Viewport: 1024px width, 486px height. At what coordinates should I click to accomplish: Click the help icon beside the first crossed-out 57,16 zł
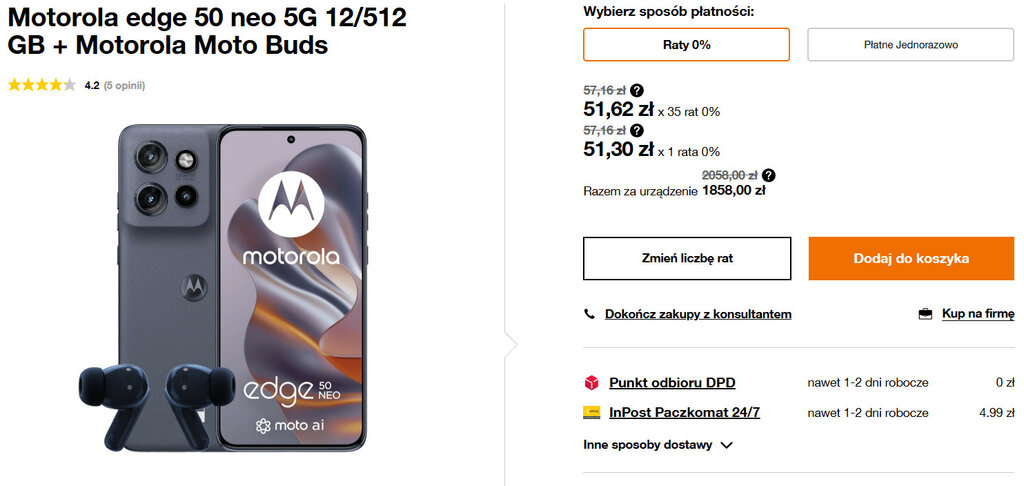[637, 90]
